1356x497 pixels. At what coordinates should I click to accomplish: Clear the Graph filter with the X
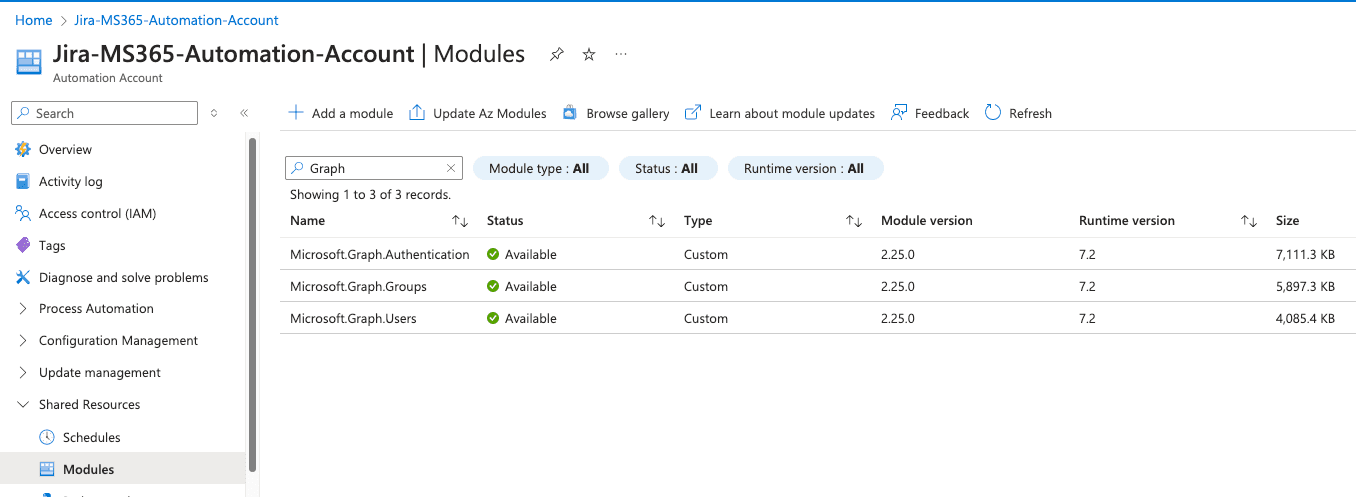coord(451,168)
